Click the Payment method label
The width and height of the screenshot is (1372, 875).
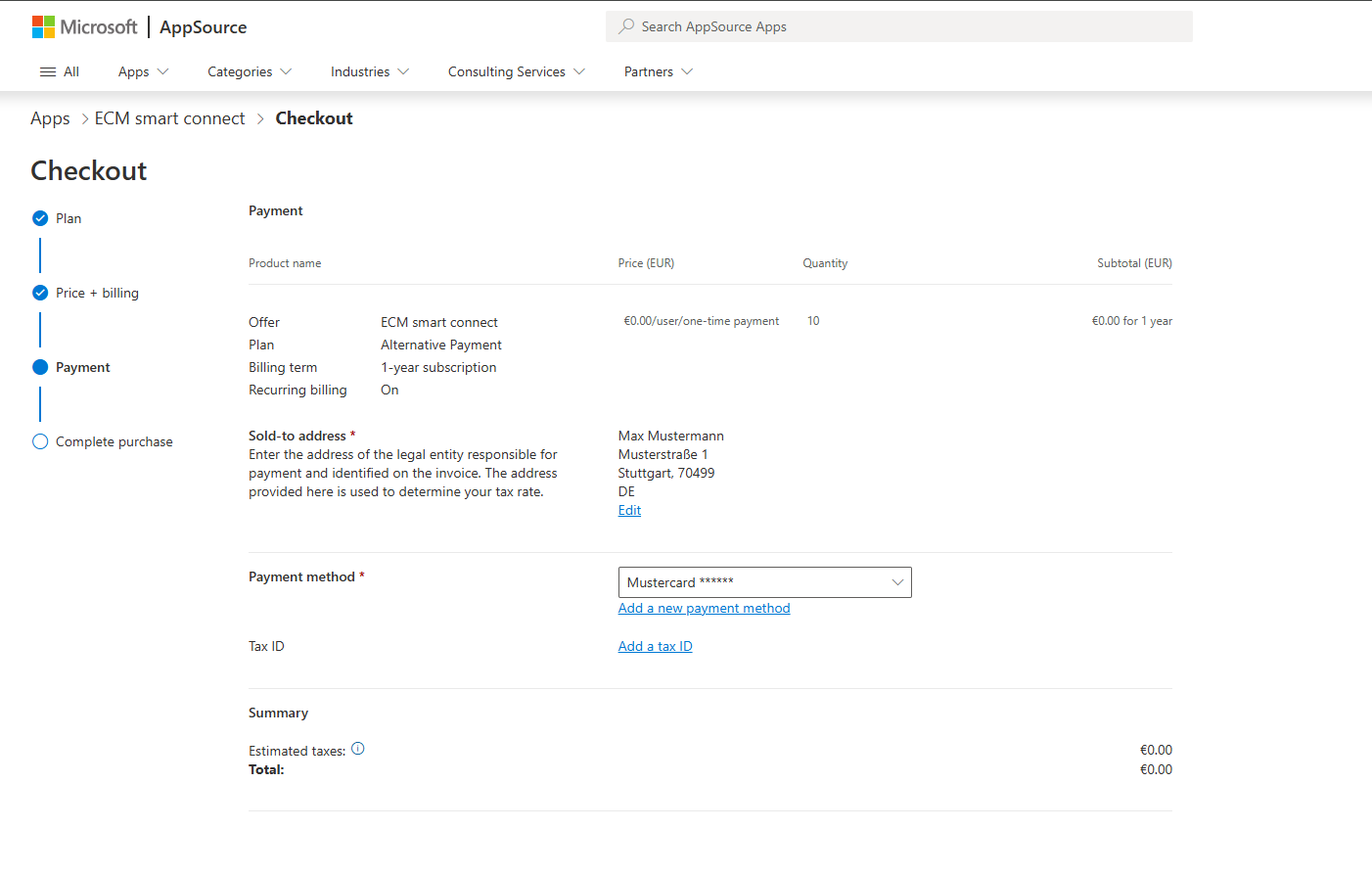point(301,576)
